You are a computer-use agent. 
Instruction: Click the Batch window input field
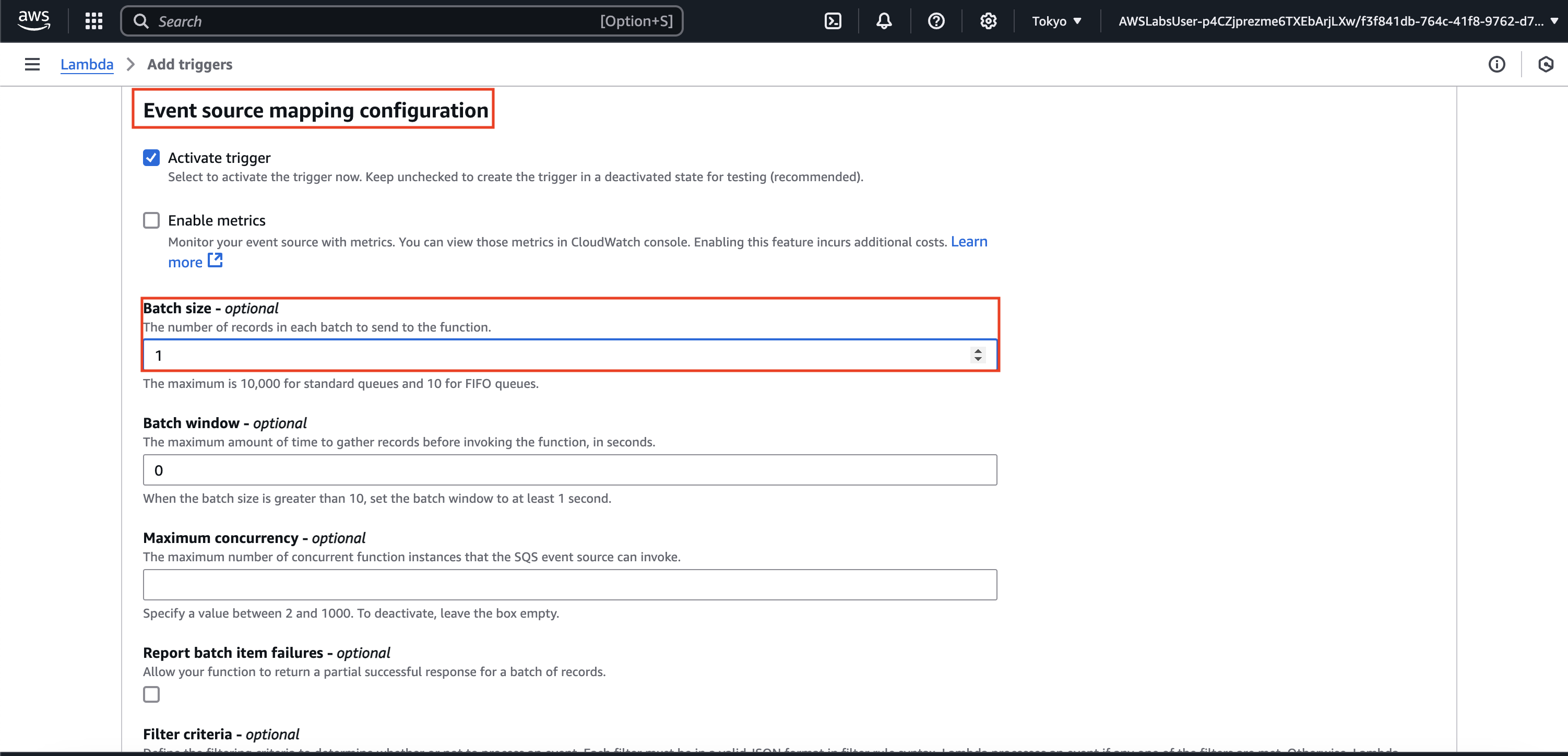click(569, 470)
